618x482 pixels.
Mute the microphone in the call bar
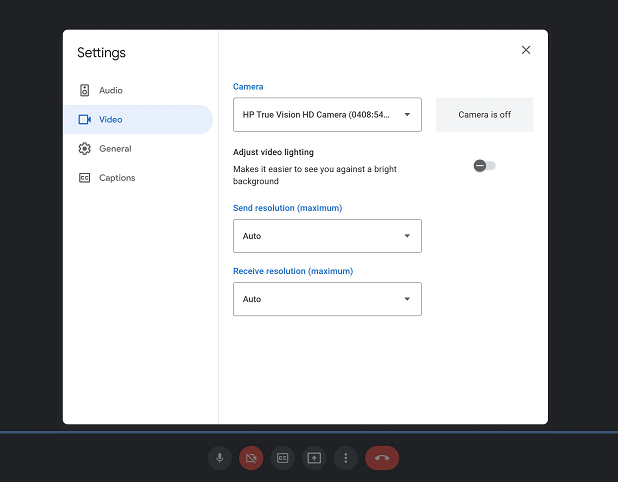pyautogui.click(x=220, y=458)
